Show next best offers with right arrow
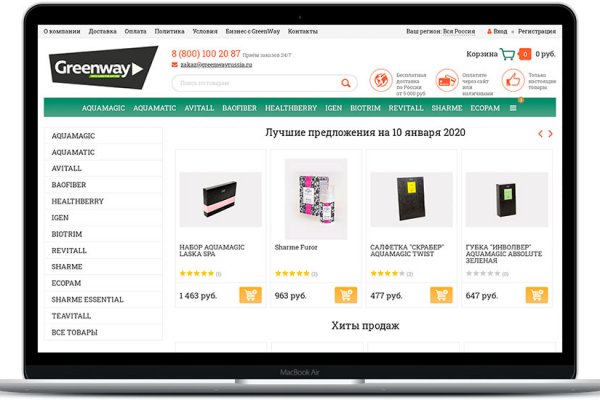The height and width of the screenshot is (400, 600). coord(550,134)
